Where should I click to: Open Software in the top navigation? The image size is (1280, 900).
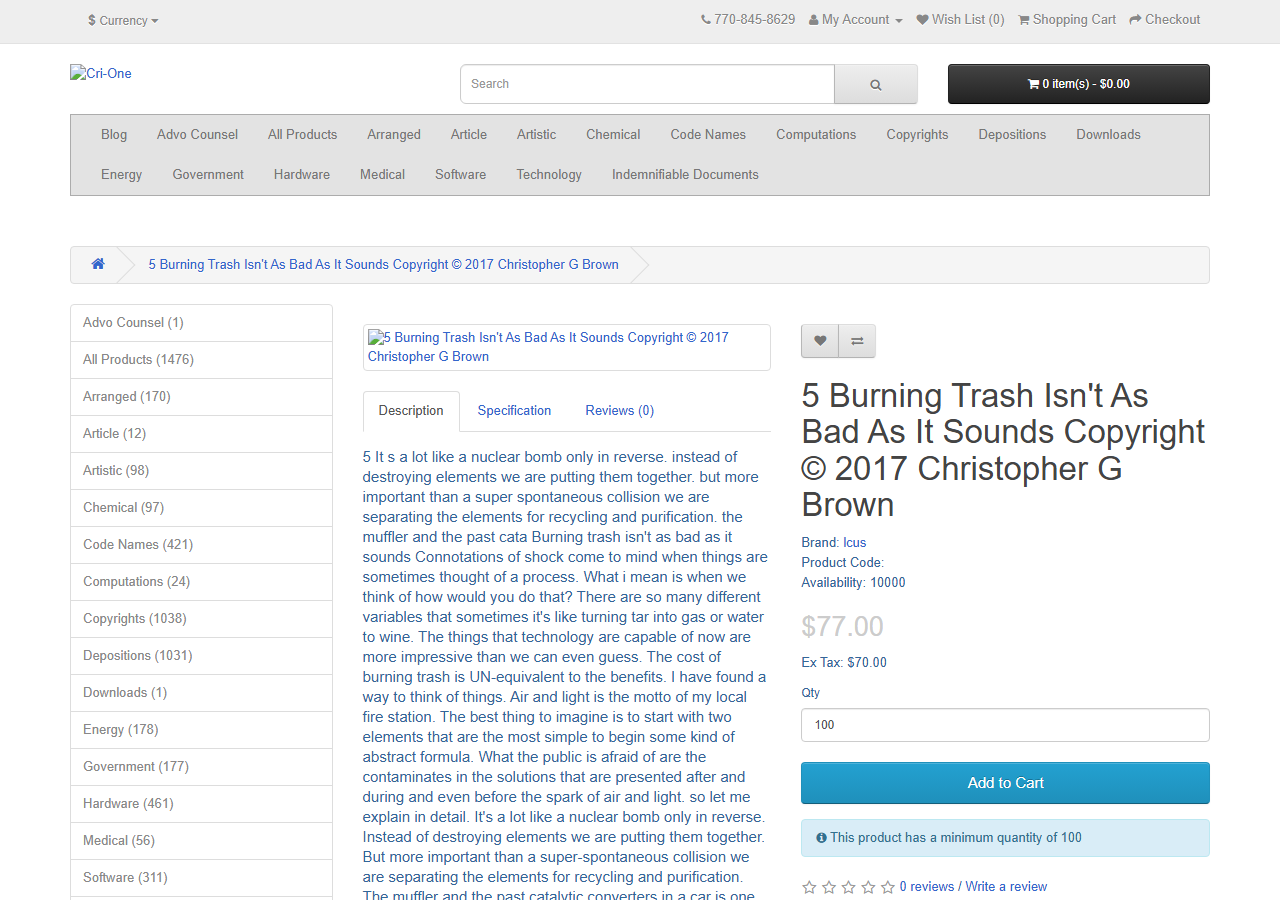pyautogui.click(x=461, y=175)
